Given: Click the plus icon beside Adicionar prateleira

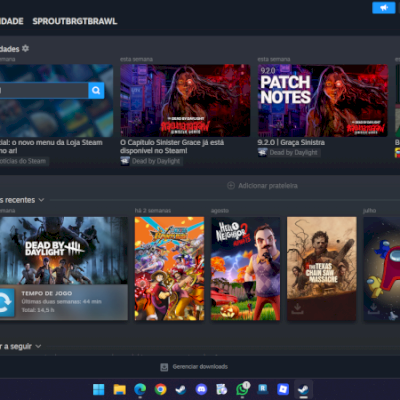Looking at the screenshot, I should (231, 185).
